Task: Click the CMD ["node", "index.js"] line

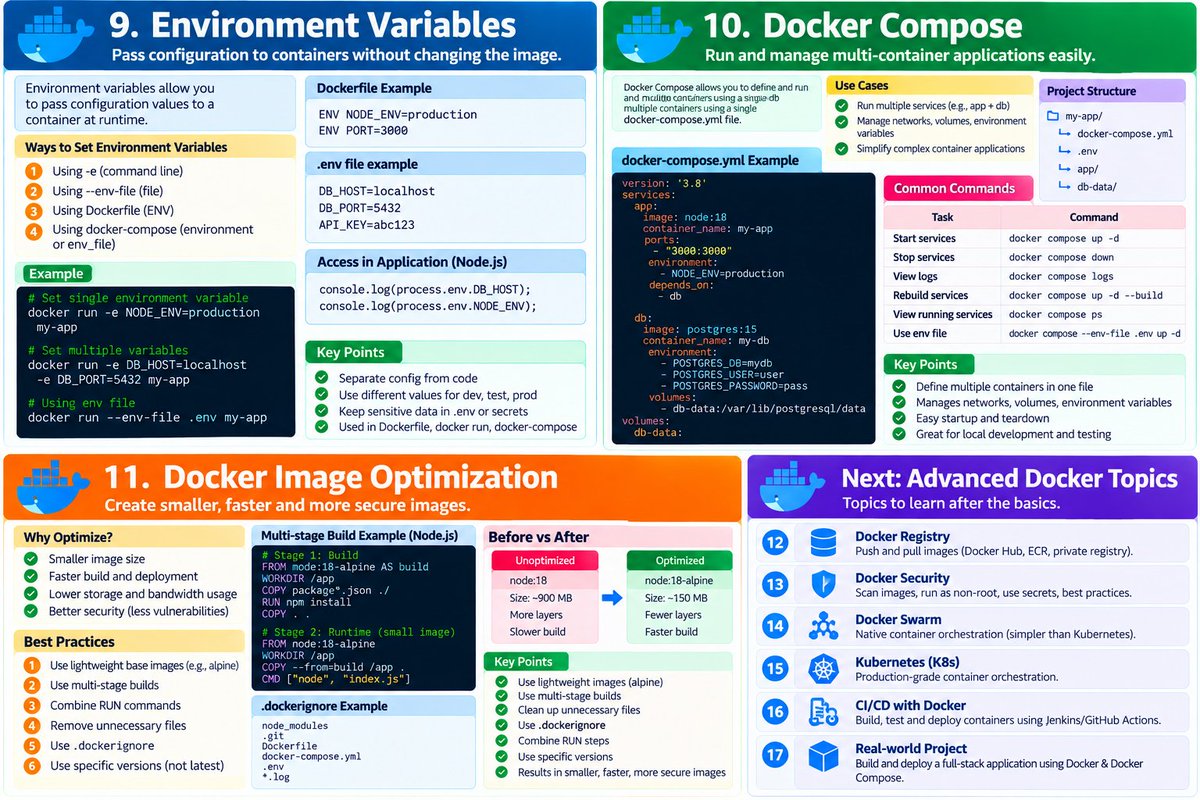Action: [336, 680]
